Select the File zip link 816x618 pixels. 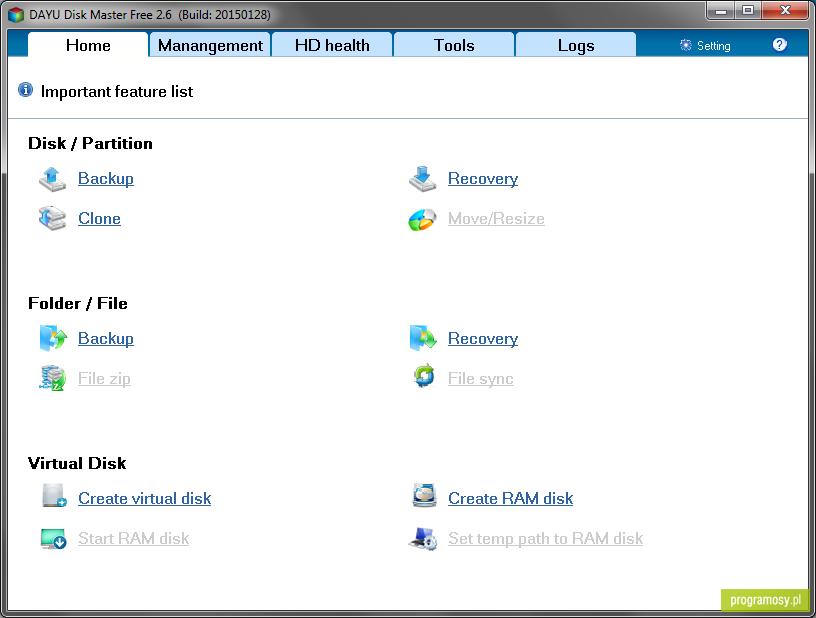tap(104, 378)
